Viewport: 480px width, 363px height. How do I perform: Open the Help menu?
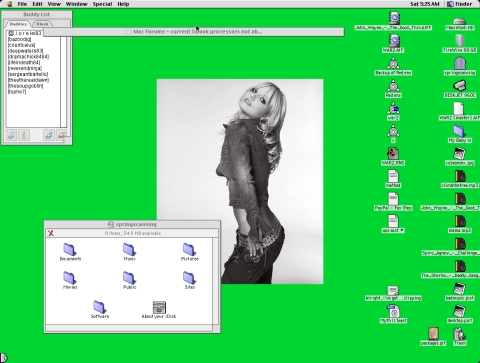123,4
